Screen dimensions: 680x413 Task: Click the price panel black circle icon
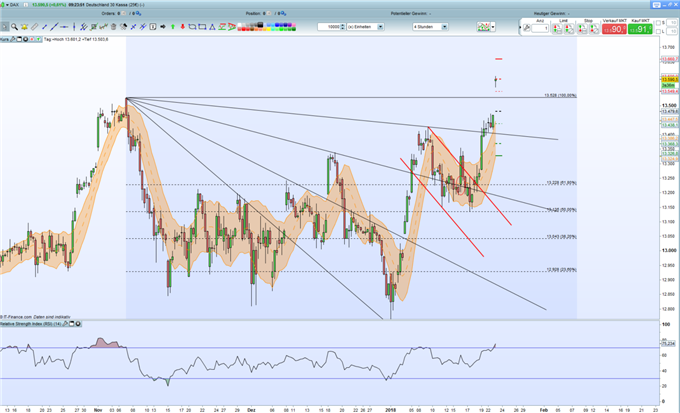tap(25, 39)
